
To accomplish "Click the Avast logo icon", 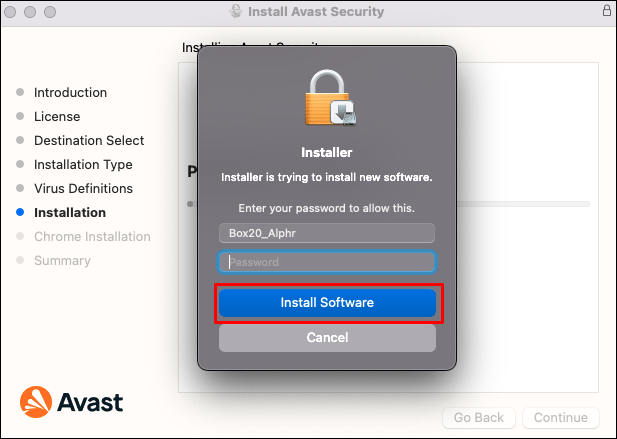I will (x=34, y=402).
